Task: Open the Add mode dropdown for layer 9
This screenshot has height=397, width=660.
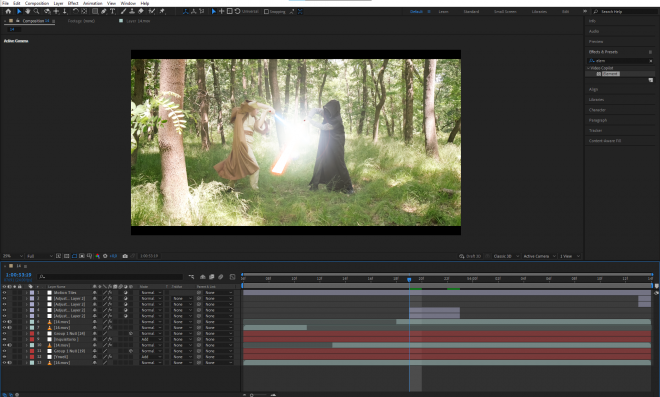Action: tap(151, 339)
